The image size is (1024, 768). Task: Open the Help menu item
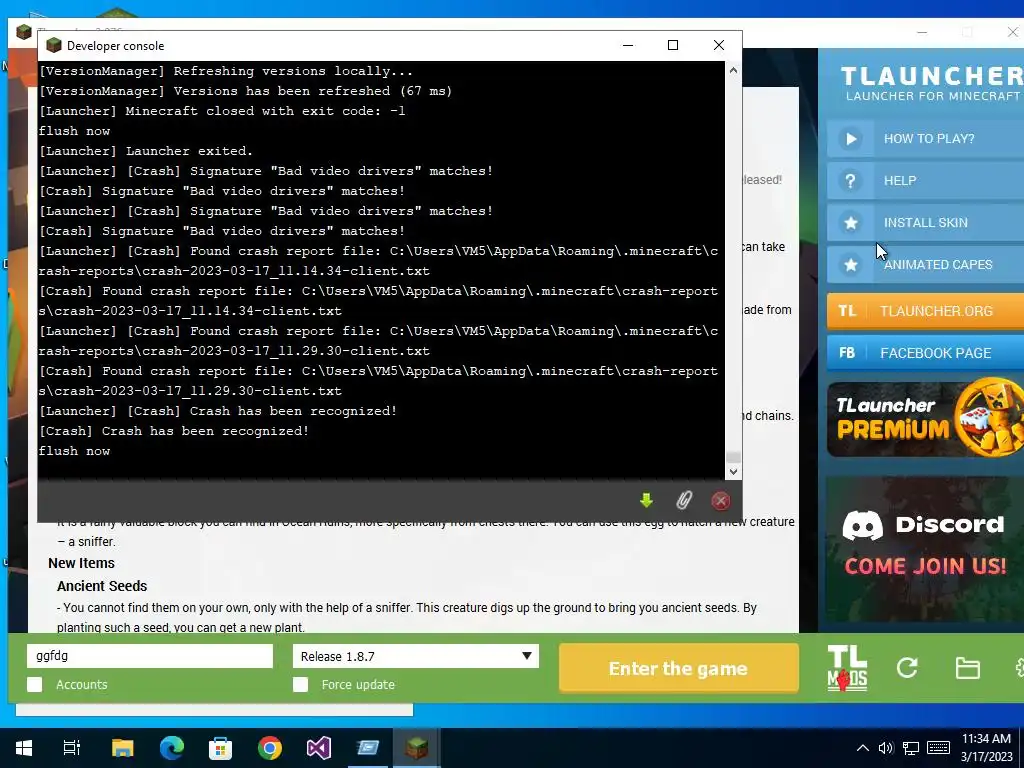[925, 181]
